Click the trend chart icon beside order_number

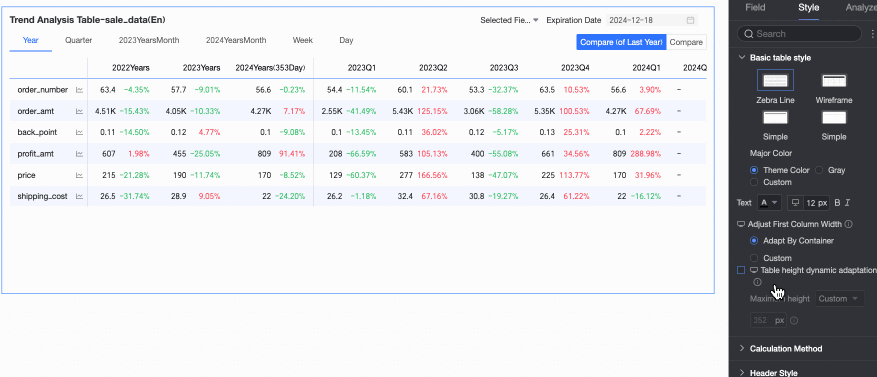coord(79,90)
